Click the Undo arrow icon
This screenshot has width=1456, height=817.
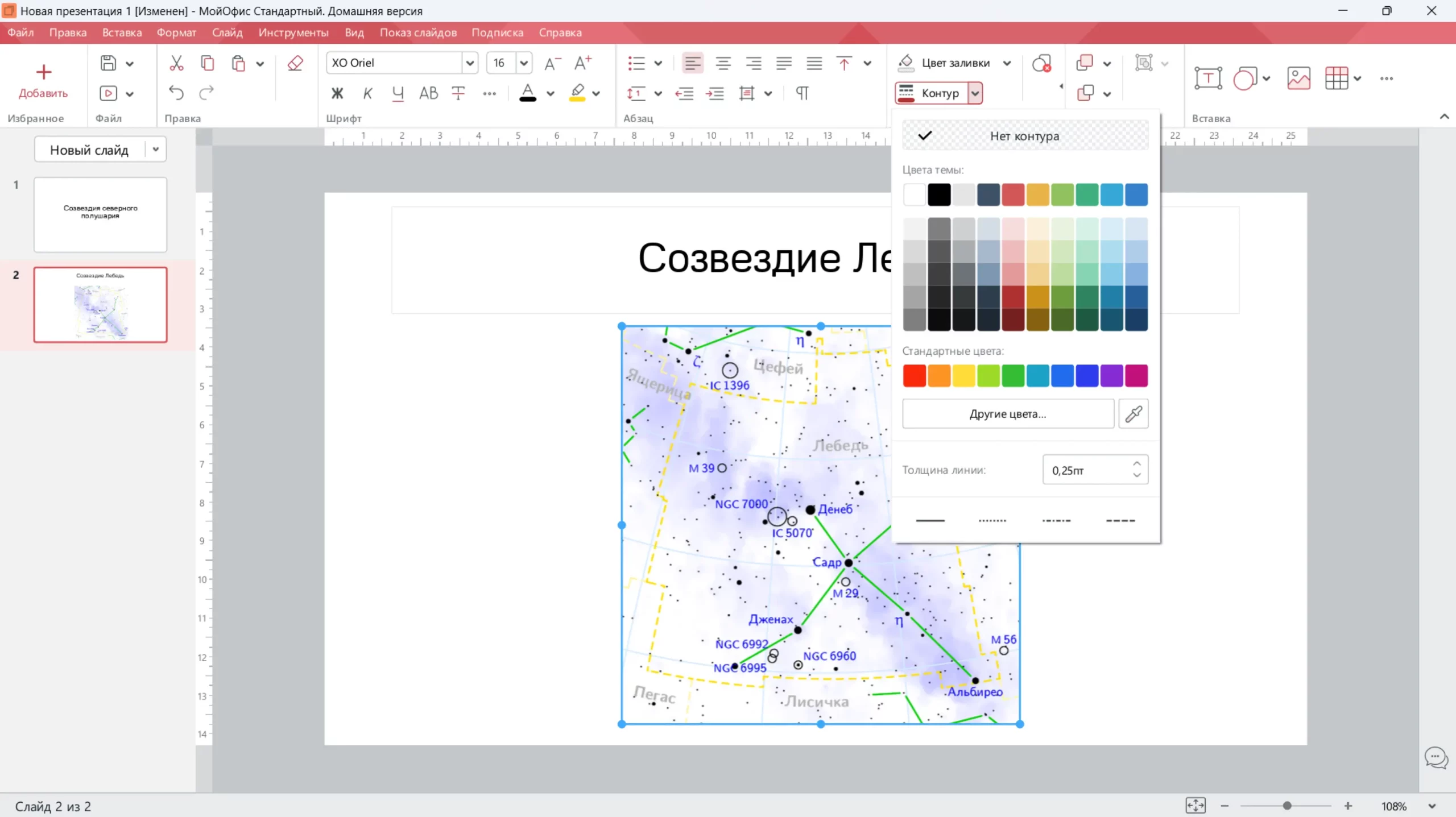coord(176,93)
